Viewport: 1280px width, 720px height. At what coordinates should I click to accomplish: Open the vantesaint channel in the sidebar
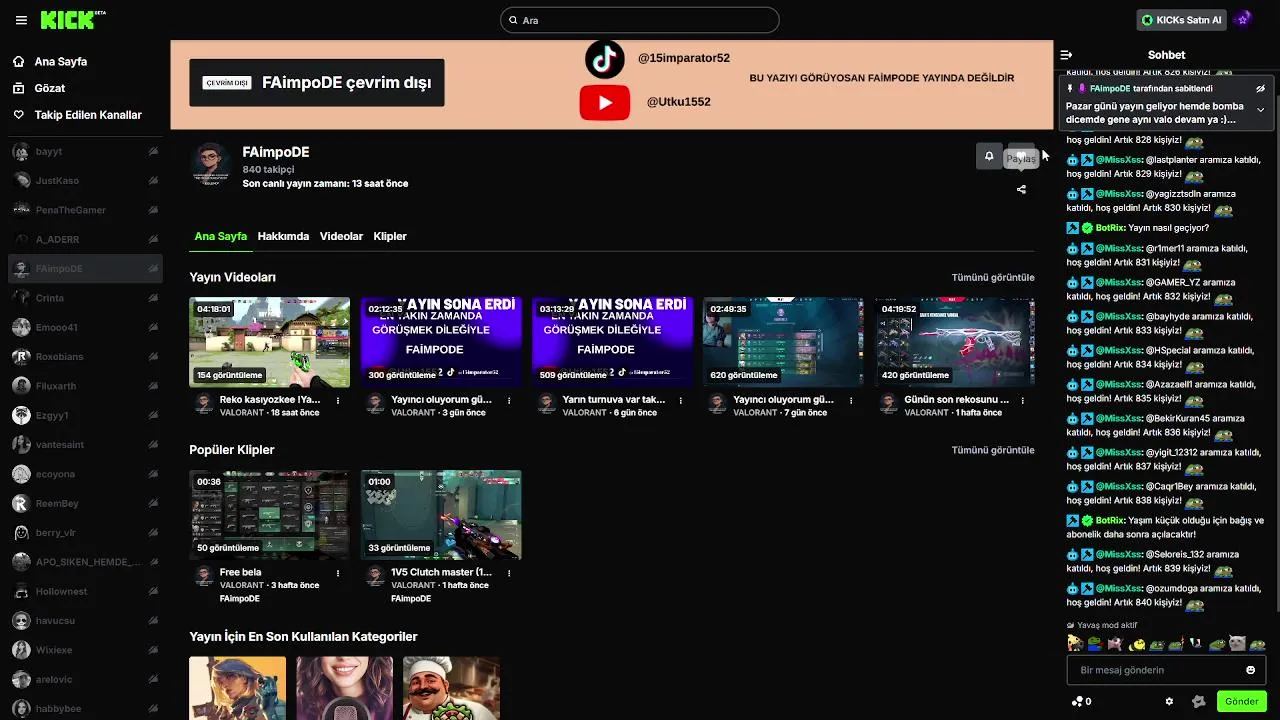click(x=85, y=445)
